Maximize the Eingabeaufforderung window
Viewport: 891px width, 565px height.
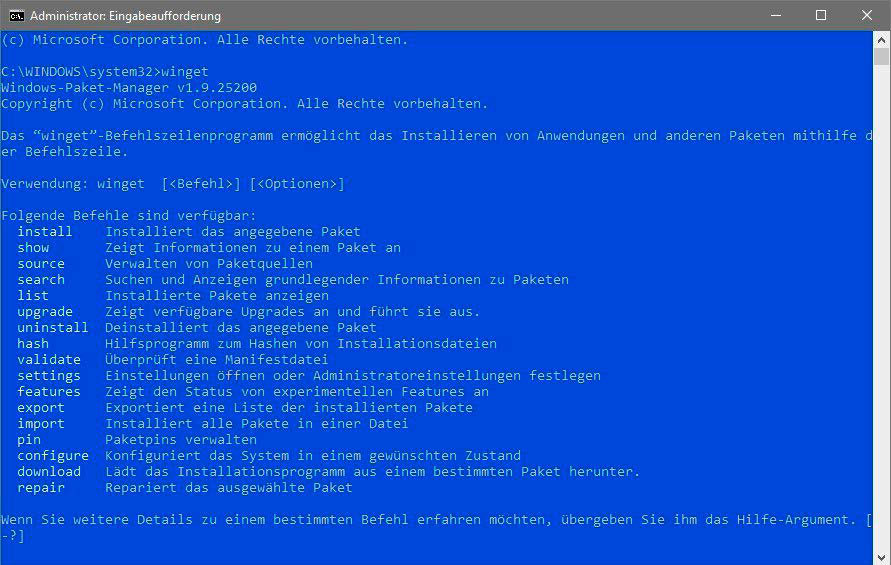821,16
